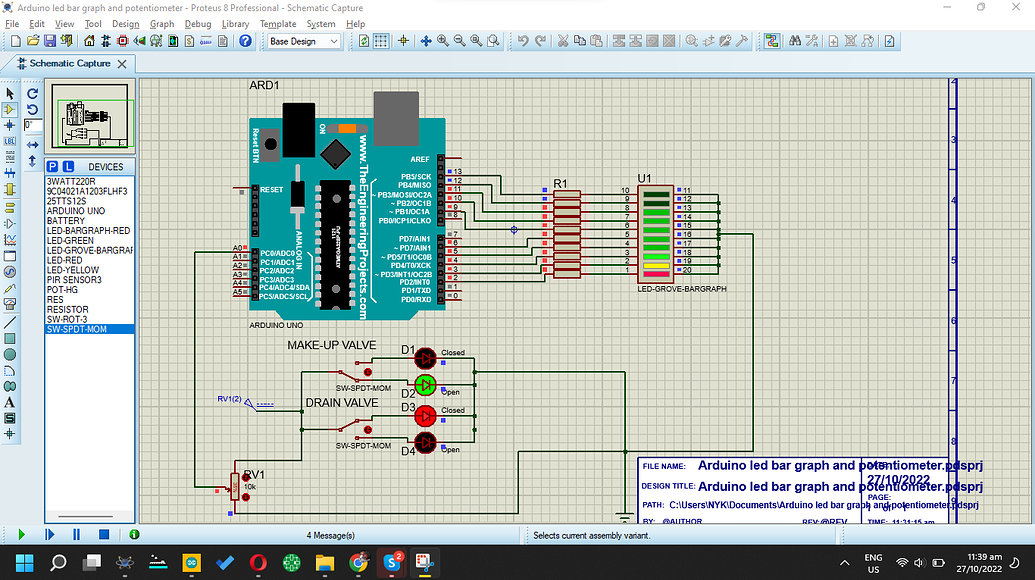Rotate anticlockwise using the second rotation arrow

(x=32, y=110)
